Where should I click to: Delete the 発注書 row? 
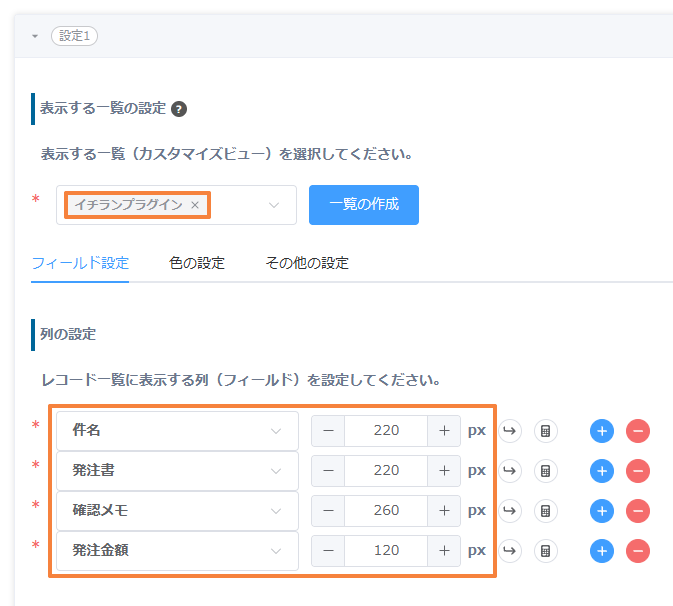[638, 471]
